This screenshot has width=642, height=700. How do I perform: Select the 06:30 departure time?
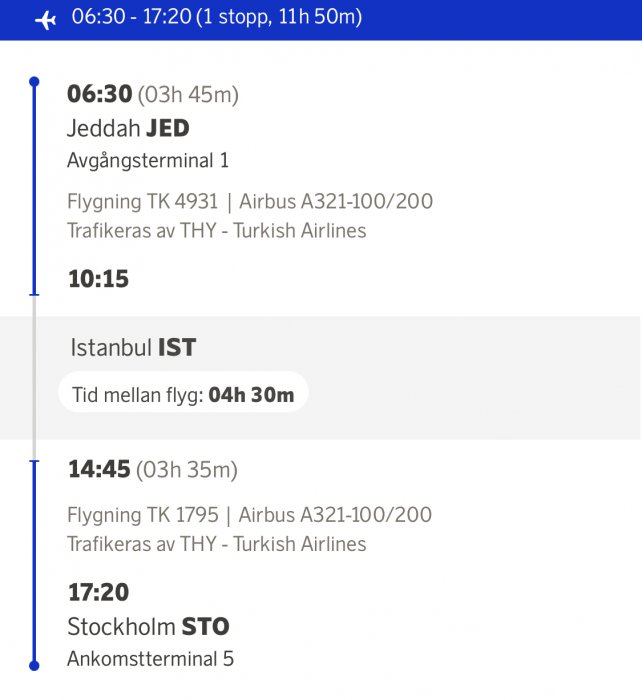pyautogui.click(x=99, y=94)
